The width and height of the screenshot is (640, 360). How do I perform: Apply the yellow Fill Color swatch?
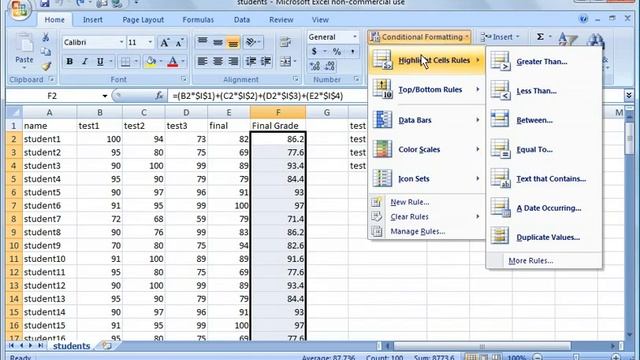tap(151, 62)
